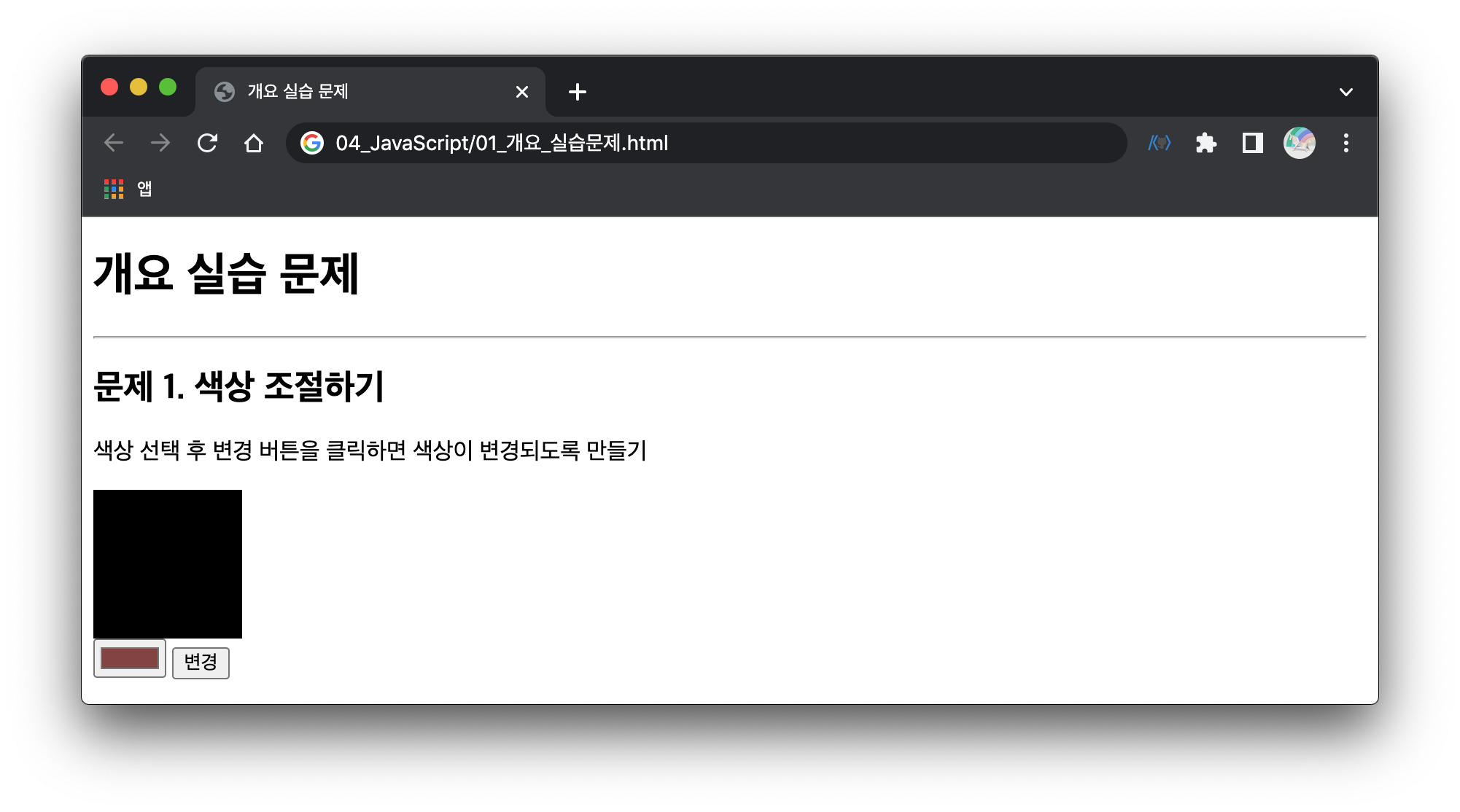Click the black color preview box
Screen dimensions: 1460x812
[x=168, y=563]
